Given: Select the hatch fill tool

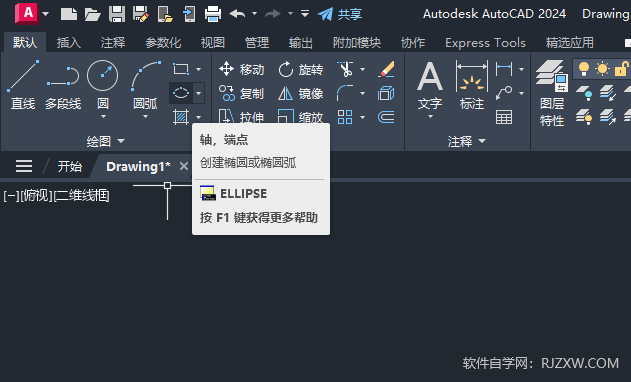Looking at the screenshot, I should 181,117.
